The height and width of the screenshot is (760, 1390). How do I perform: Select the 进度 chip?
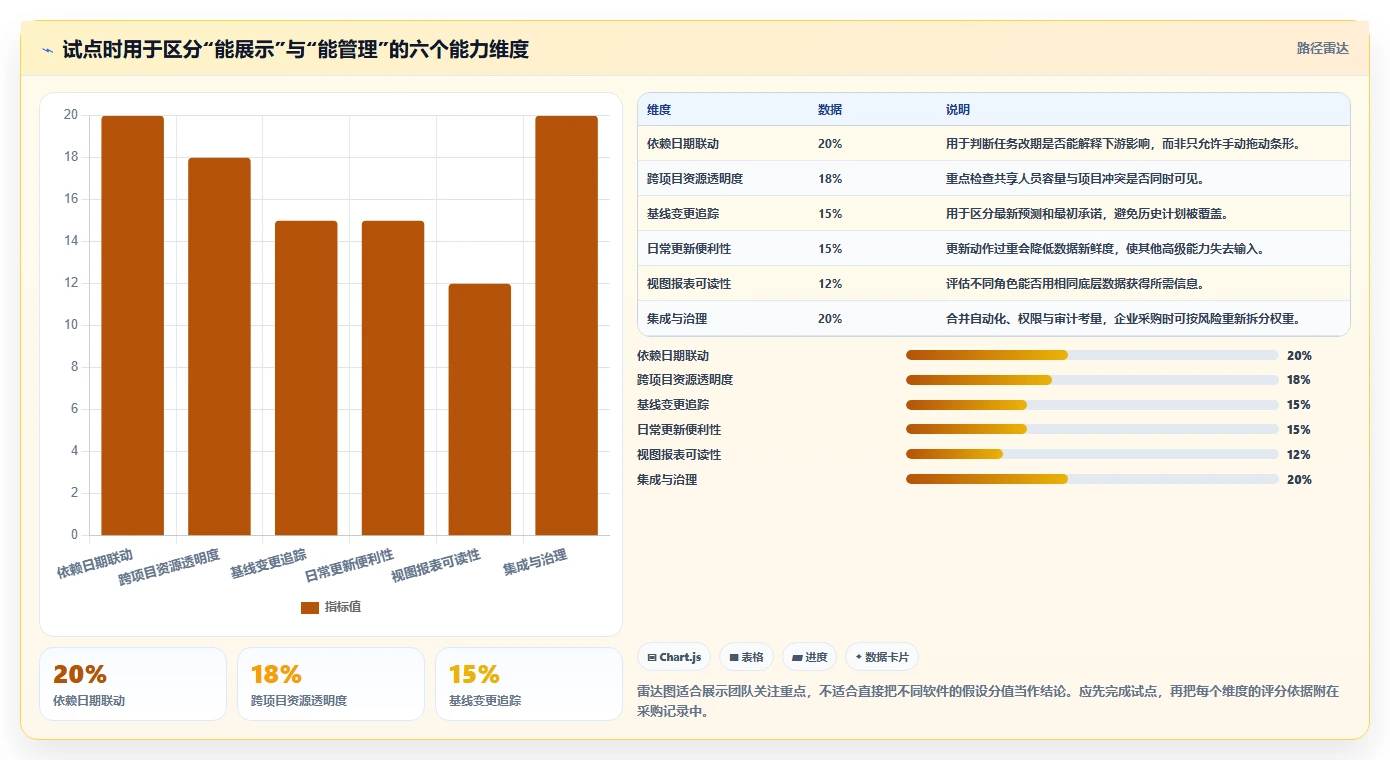(x=809, y=657)
